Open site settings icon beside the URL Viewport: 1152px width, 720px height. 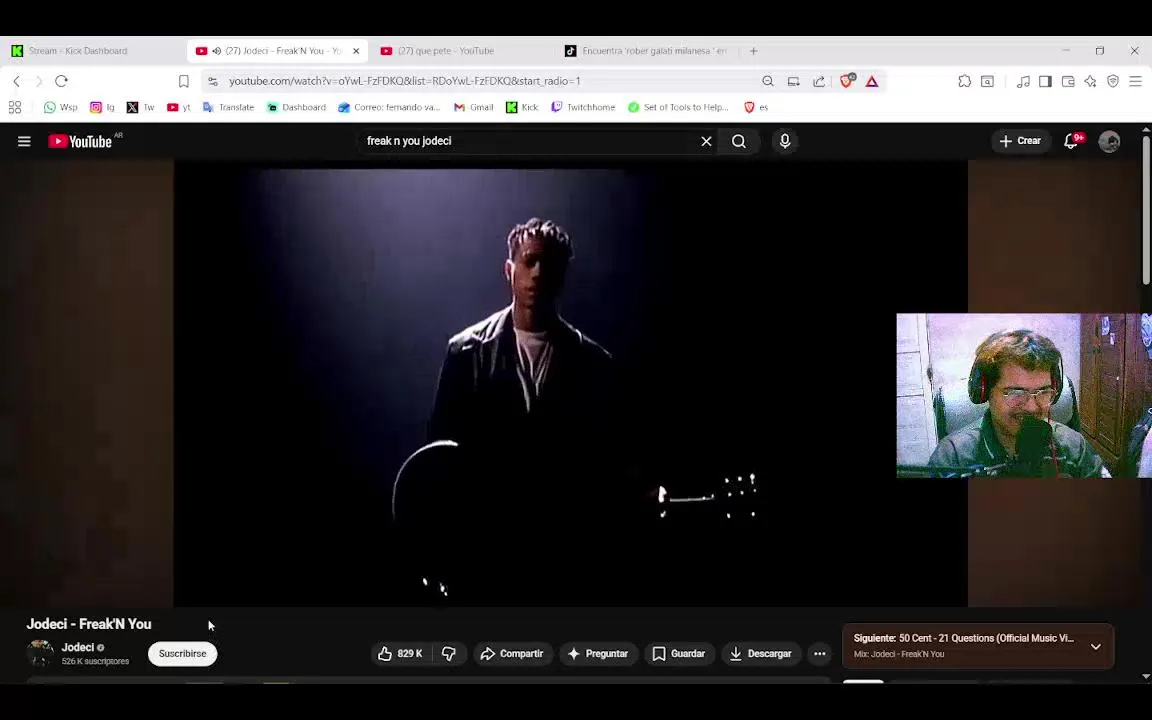click(213, 81)
